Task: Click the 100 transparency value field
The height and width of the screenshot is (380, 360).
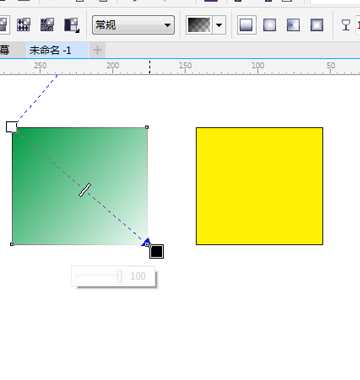Action: [x=138, y=276]
